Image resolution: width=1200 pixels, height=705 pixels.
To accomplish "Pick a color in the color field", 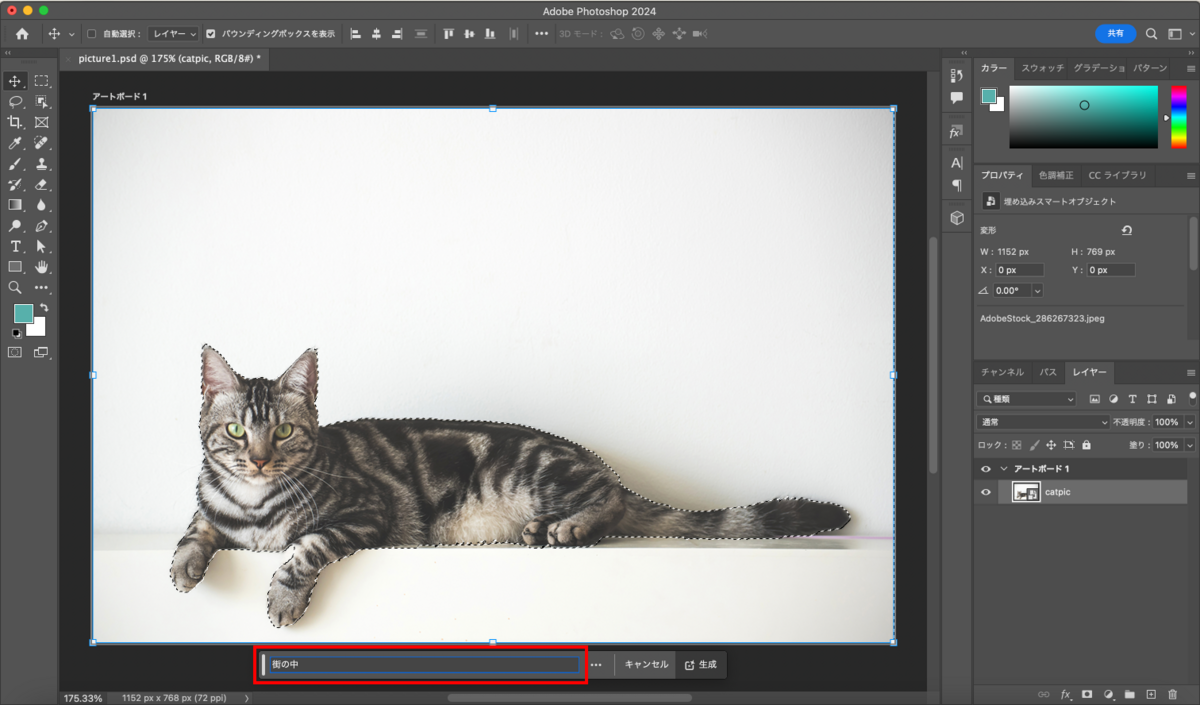I will (x=1083, y=117).
